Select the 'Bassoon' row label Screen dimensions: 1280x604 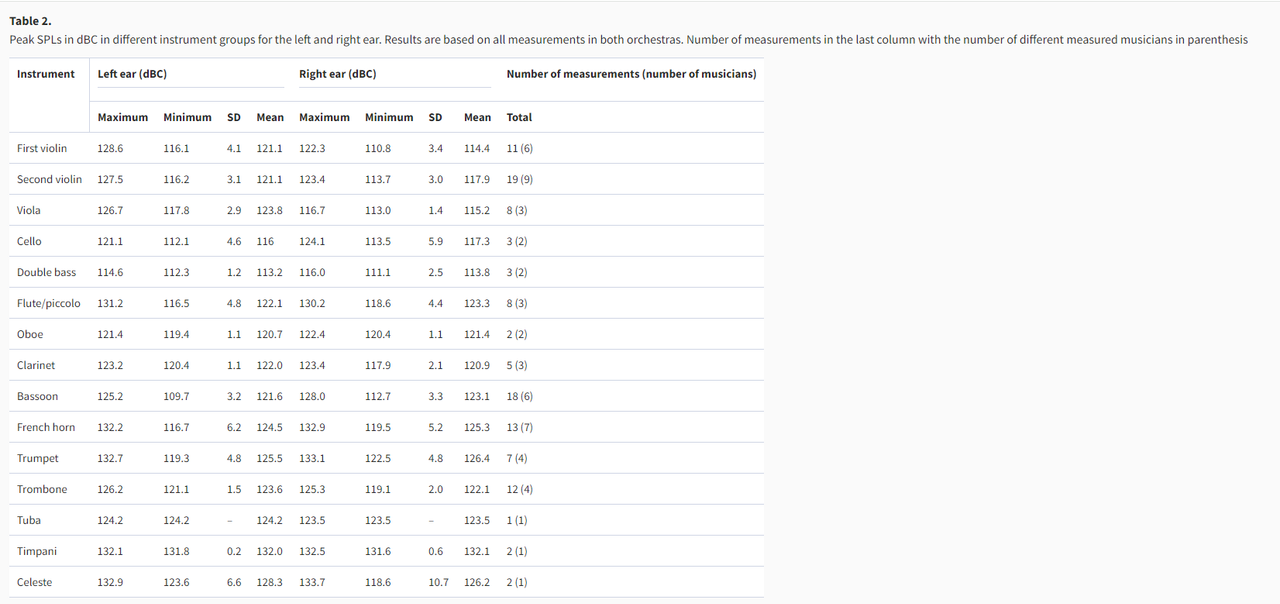pyautogui.click(x=38, y=396)
